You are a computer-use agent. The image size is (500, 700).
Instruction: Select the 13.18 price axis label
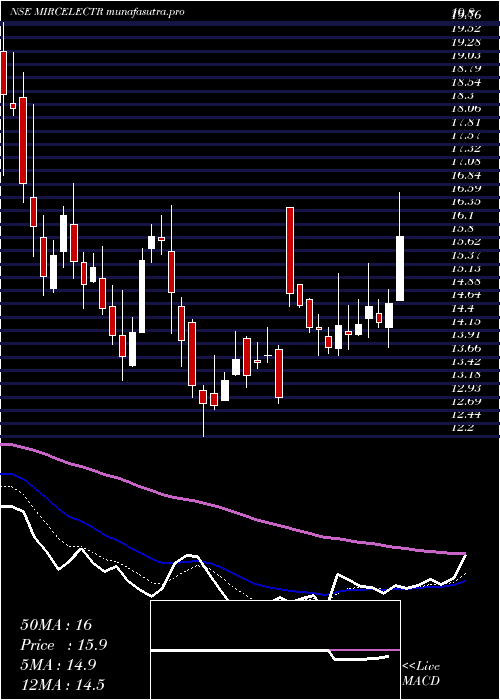[x=466, y=375]
